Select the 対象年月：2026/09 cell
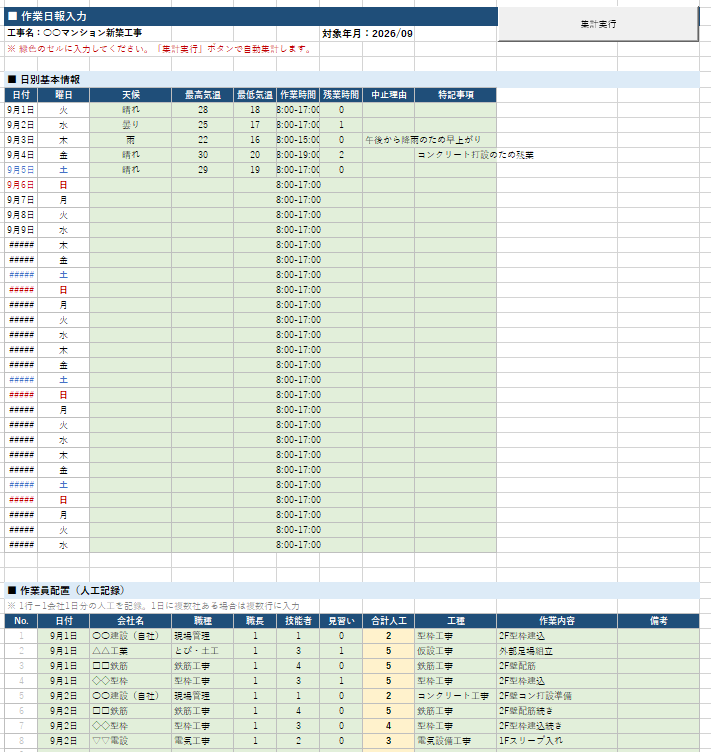The height and width of the screenshot is (752, 711). tap(367, 34)
